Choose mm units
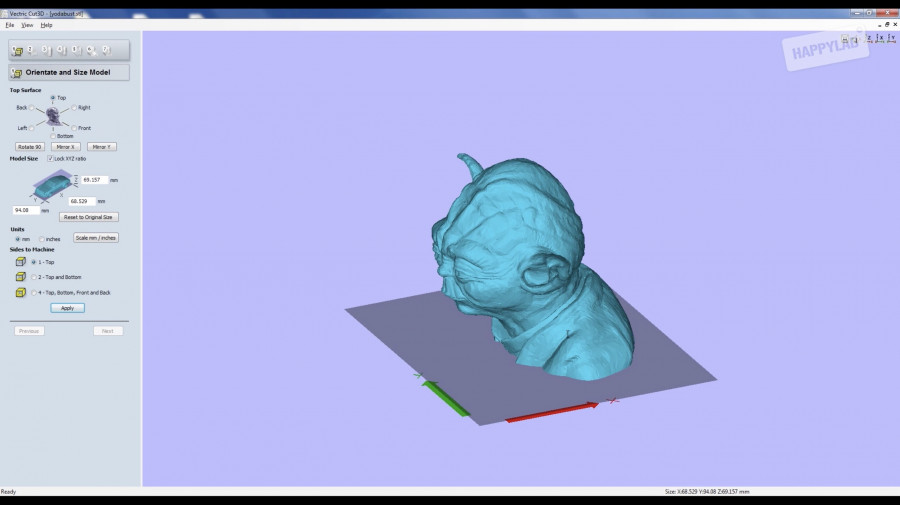 (18, 239)
